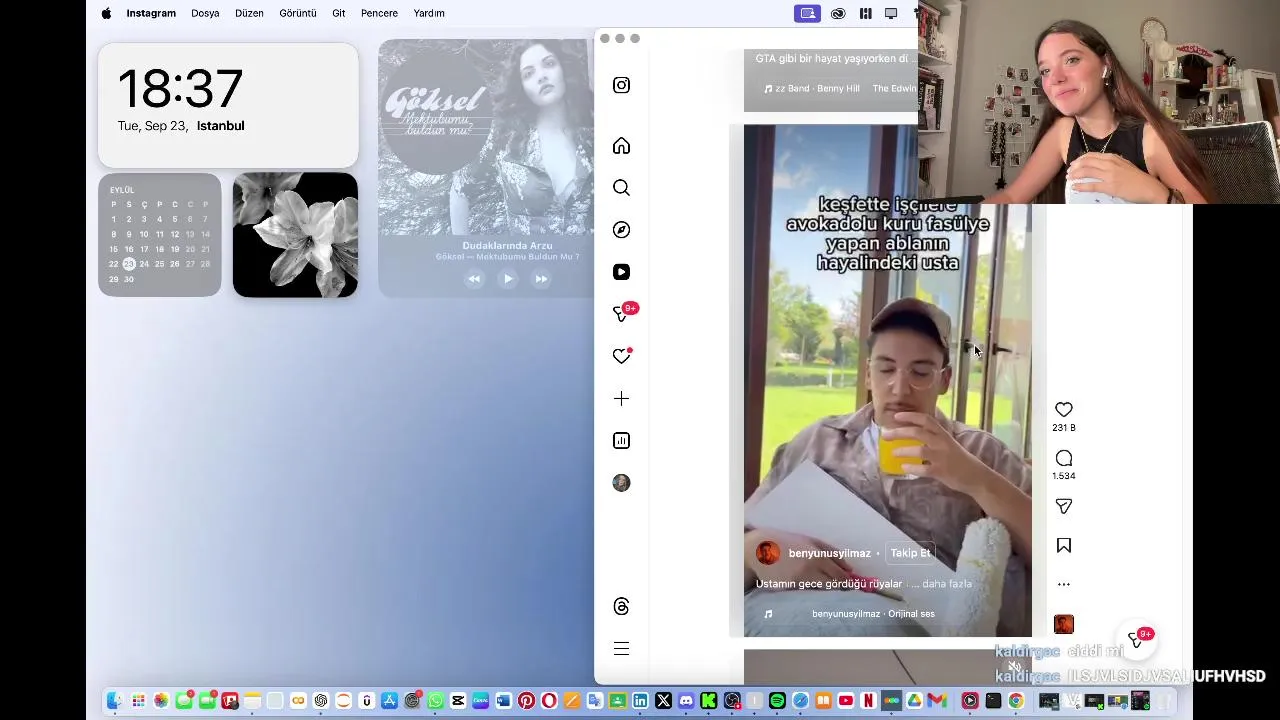1280x720 pixels.
Task: Open the Yardım menu
Action: (429, 13)
